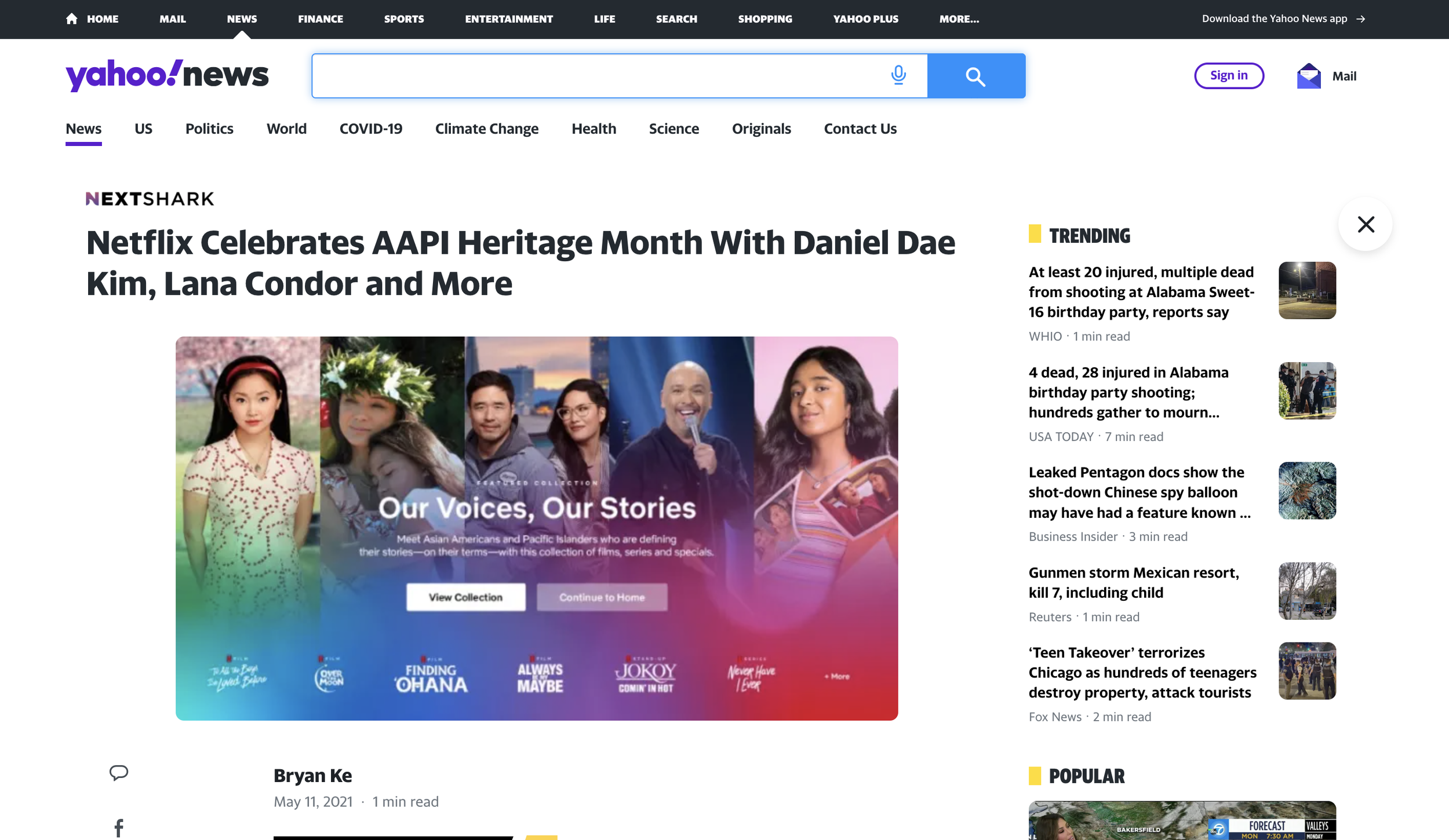Switch to the Politics tab
The image size is (1449, 840).
coord(209,129)
